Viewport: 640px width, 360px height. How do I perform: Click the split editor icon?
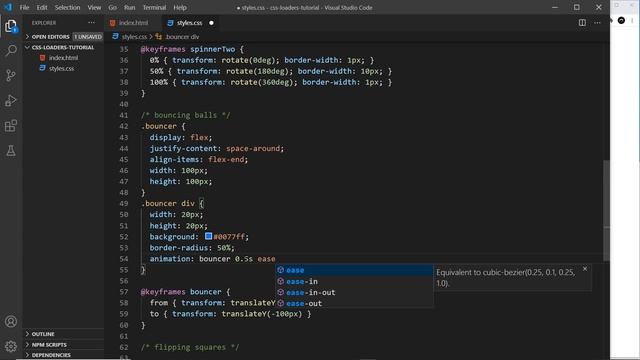tap(582, 23)
